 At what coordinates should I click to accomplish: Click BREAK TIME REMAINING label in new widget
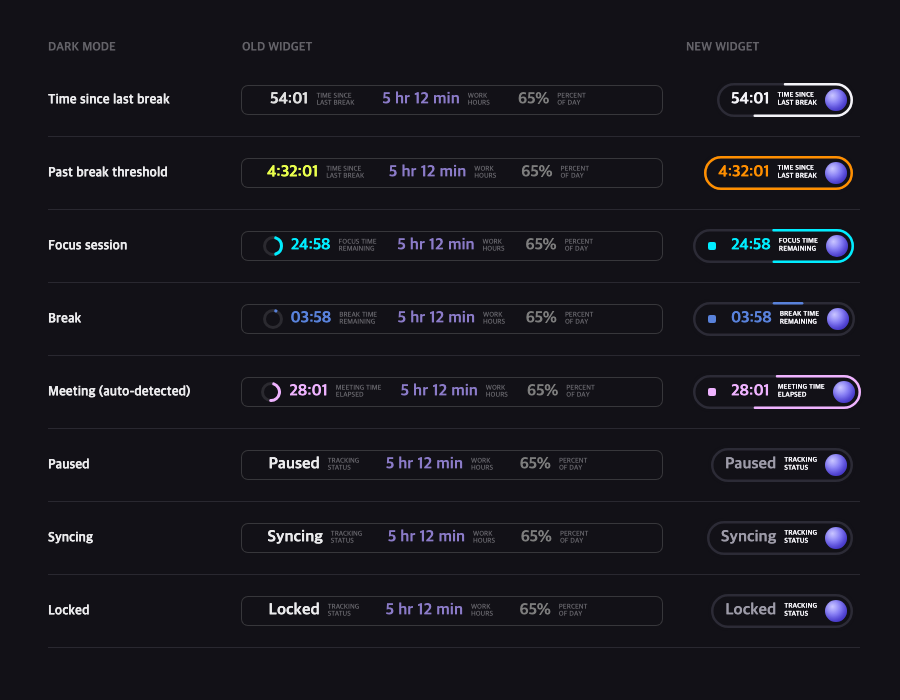(x=799, y=317)
